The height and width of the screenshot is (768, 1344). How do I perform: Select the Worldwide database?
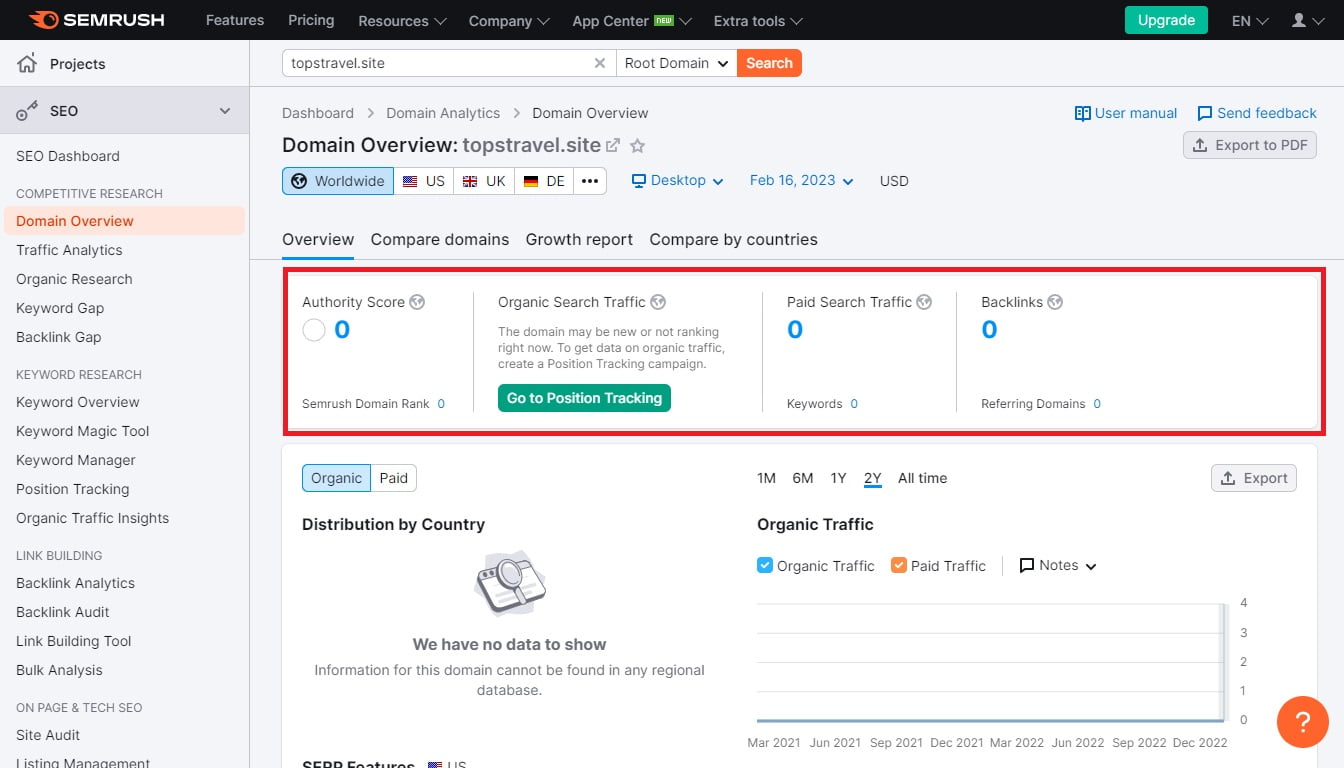point(338,181)
